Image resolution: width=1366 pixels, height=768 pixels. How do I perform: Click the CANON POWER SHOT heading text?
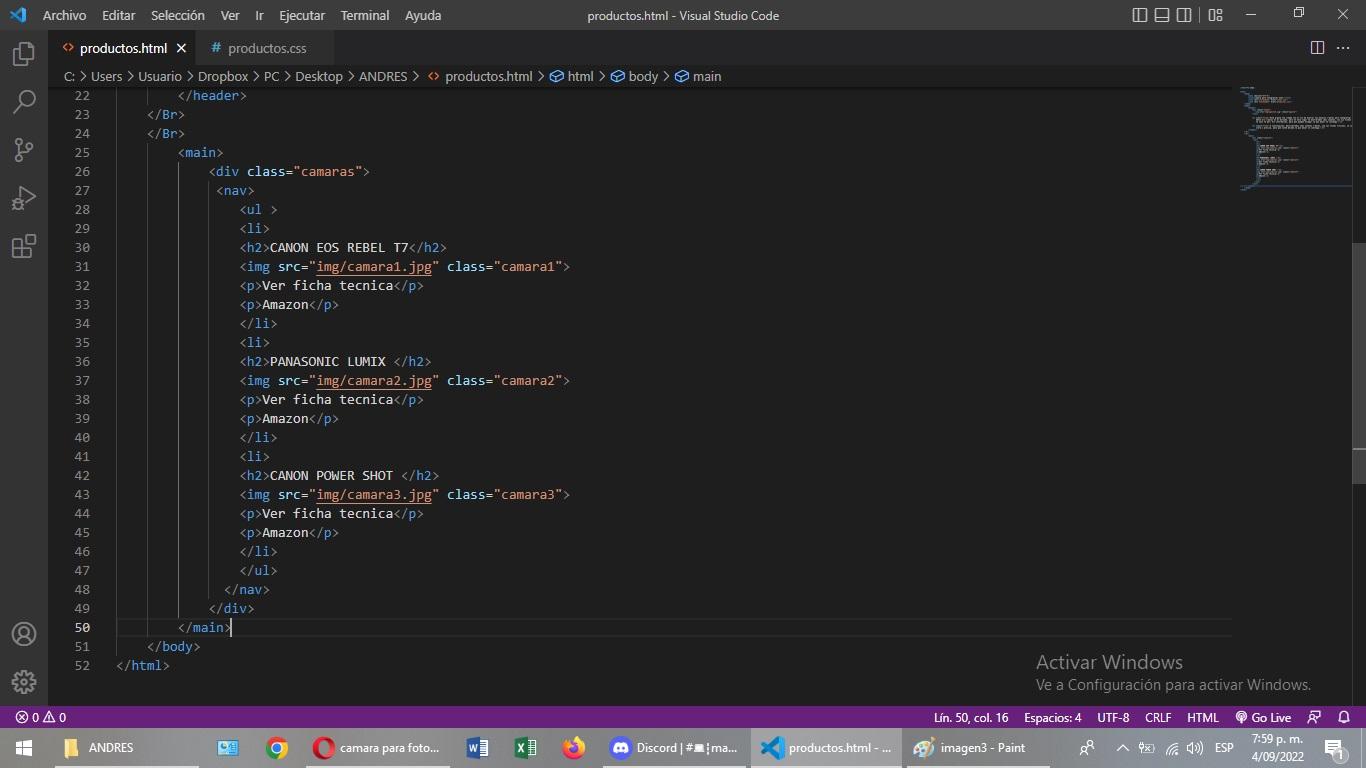[x=332, y=476]
